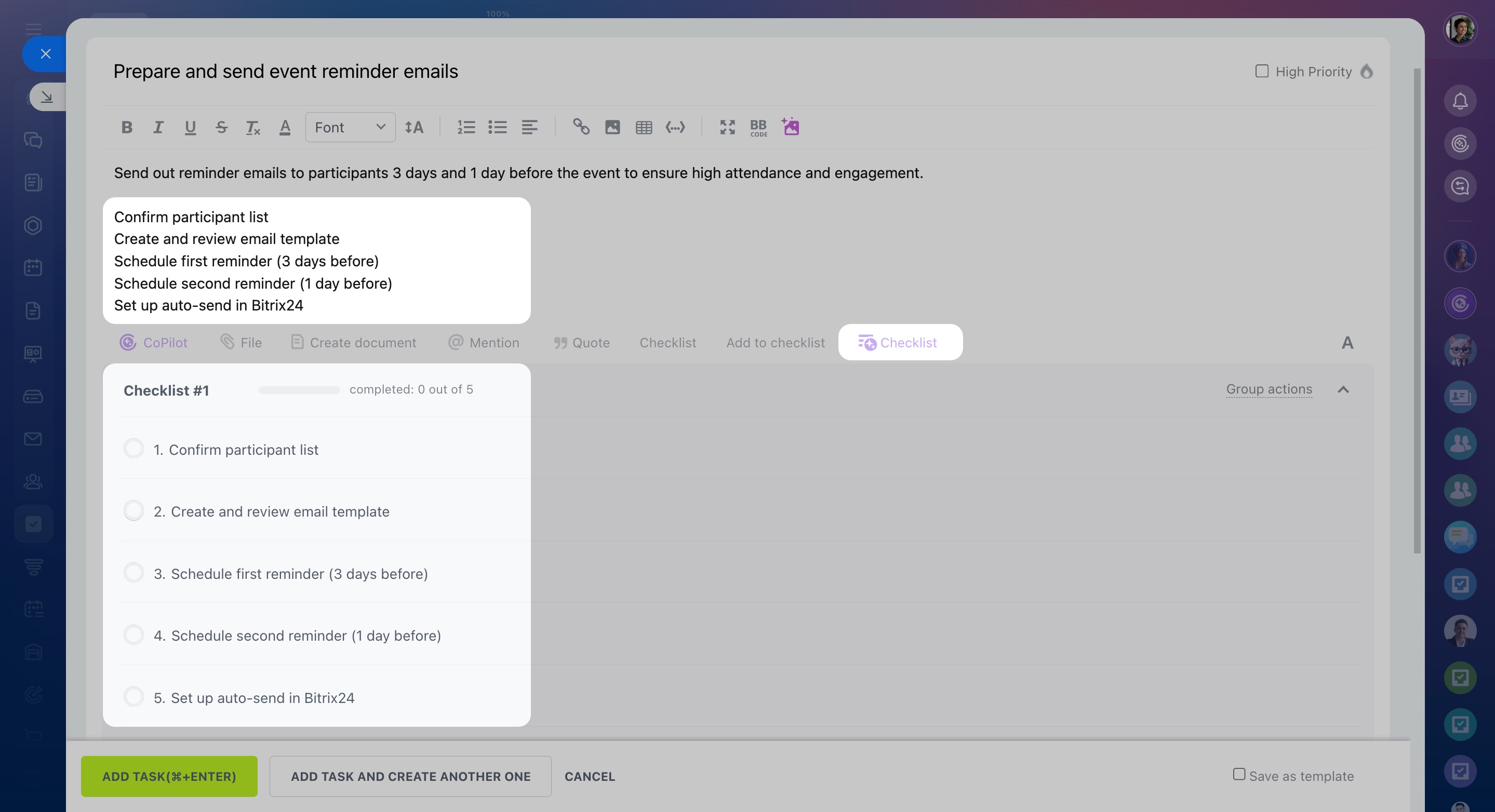This screenshot has height=812, width=1495.
Task: Click the Add Task button
Action: coord(169,776)
